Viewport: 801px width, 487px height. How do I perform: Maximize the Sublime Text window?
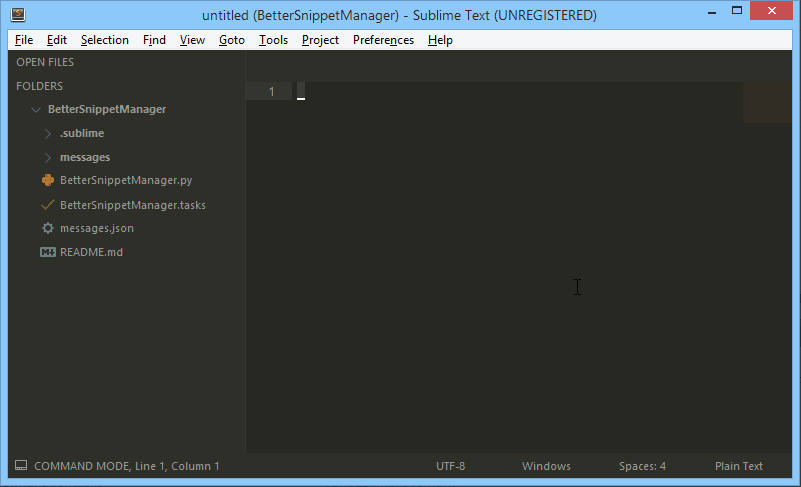click(x=737, y=11)
